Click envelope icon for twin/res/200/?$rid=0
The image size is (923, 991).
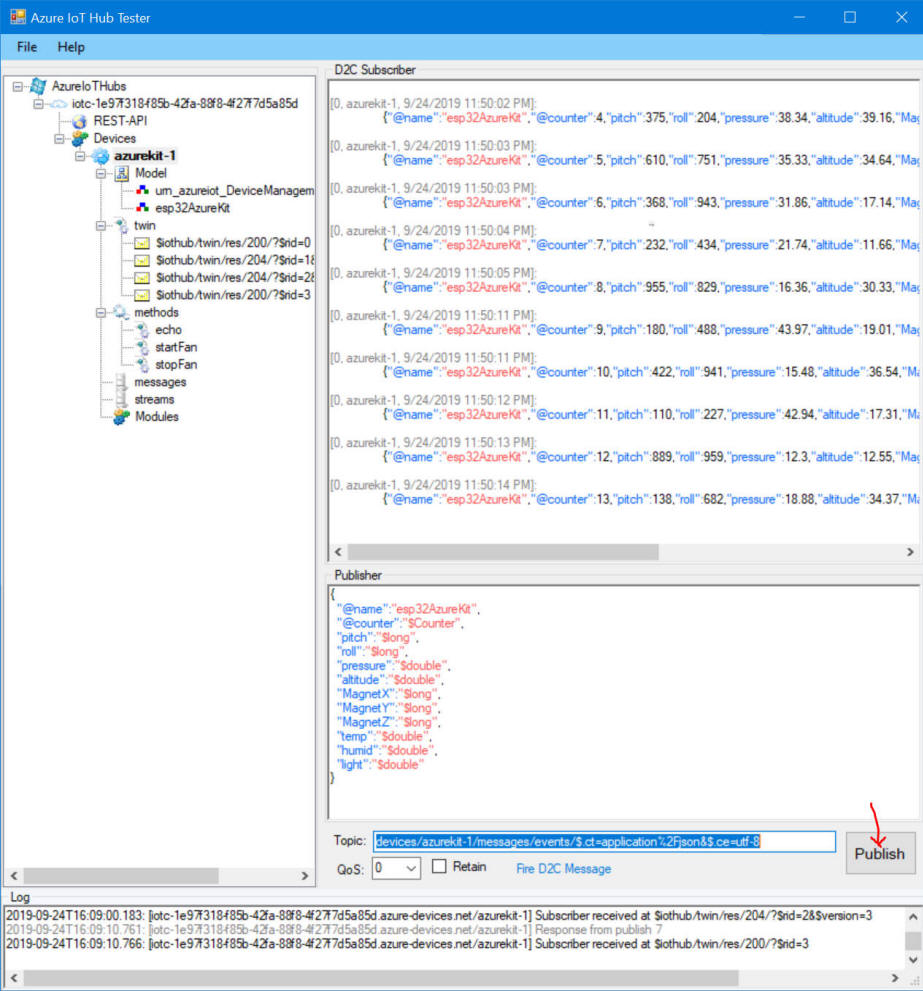[142, 243]
